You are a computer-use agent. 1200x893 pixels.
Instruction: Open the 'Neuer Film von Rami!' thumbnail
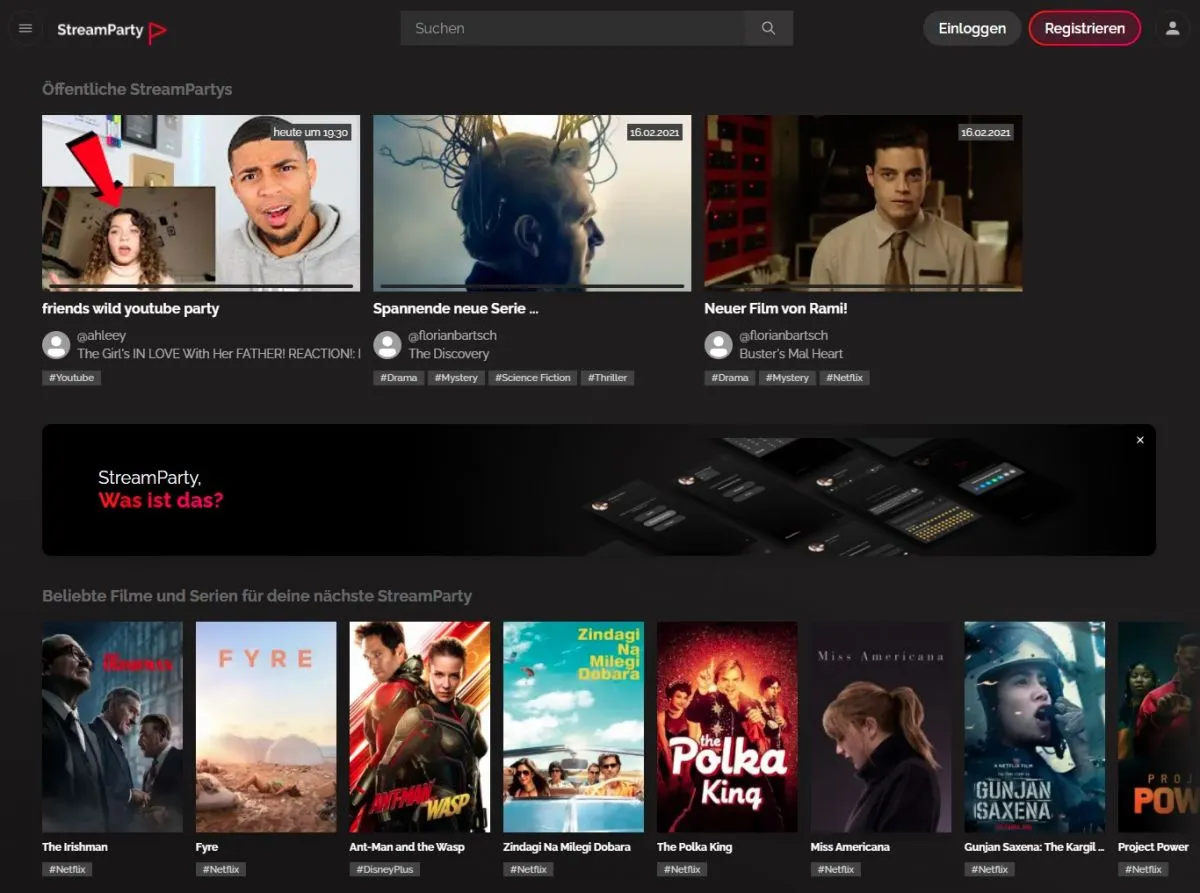(x=863, y=203)
